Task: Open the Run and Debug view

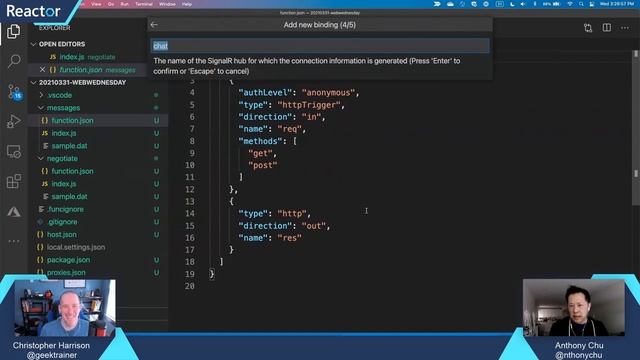Action: [x=14, y=121]
